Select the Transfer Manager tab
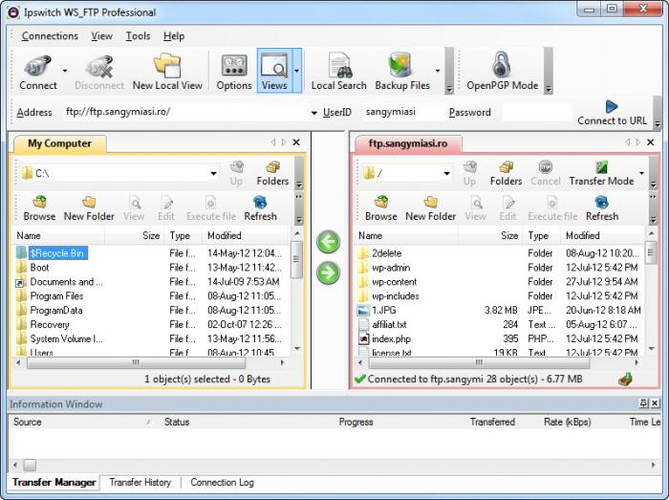The height and width of the screenshot is (500, 669). [x=54, y=482]
